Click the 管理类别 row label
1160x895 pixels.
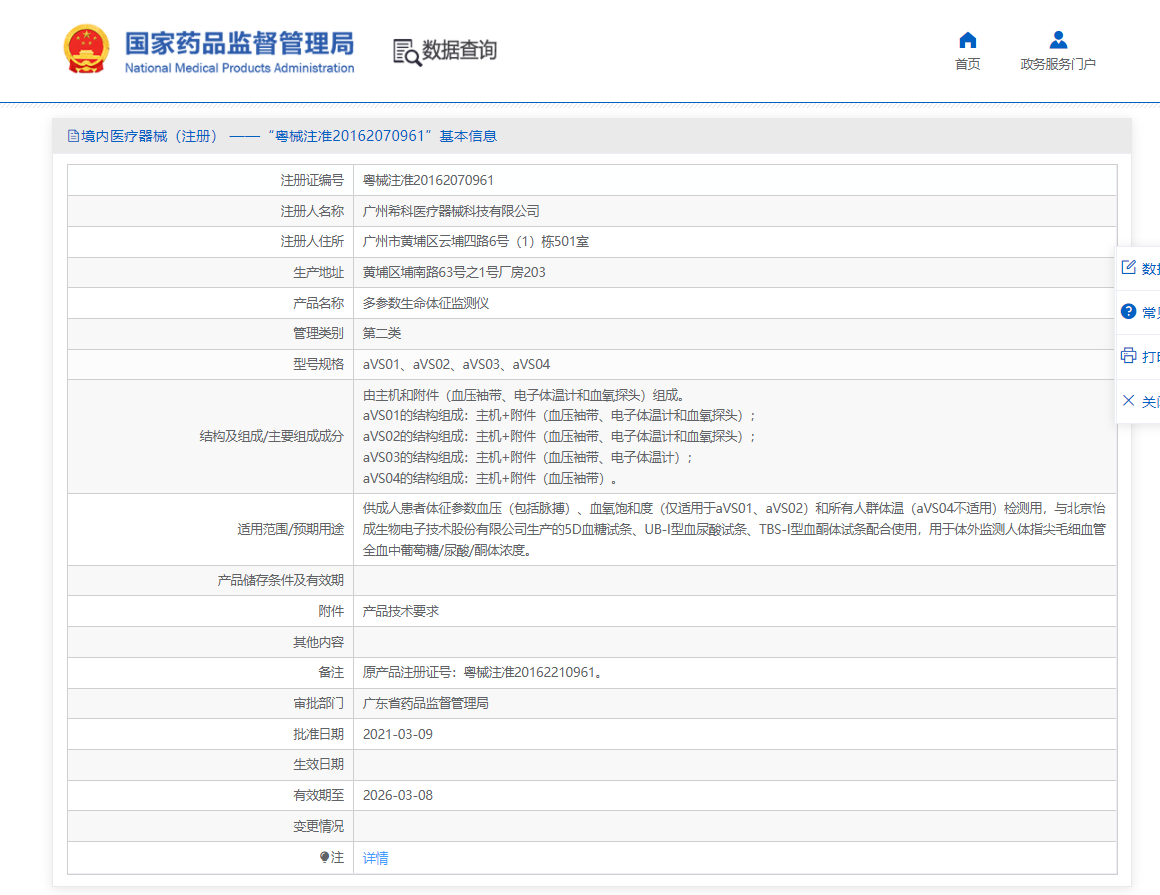(318, 334)
